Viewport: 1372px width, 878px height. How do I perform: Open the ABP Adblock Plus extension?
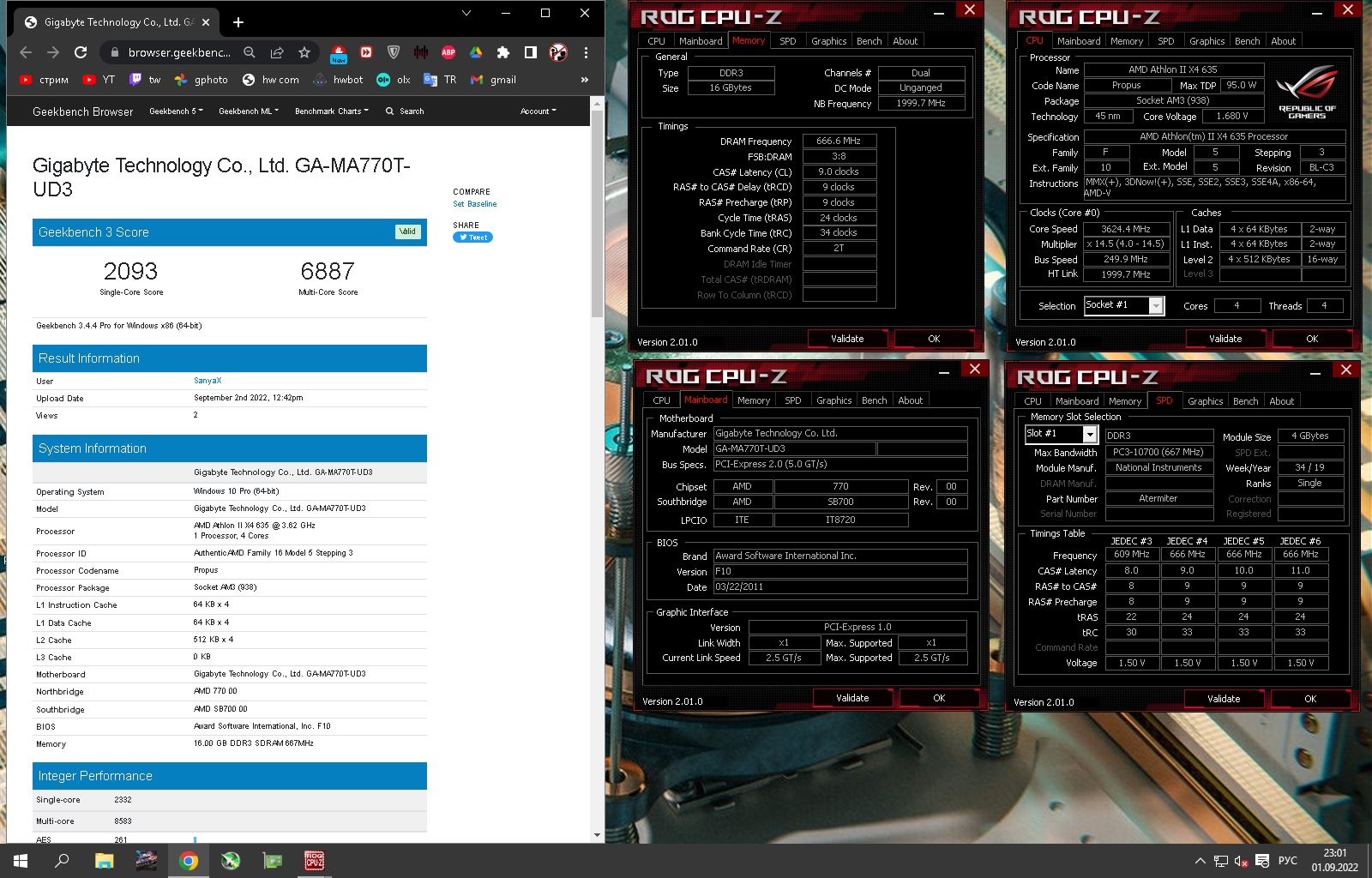[448, 52]
